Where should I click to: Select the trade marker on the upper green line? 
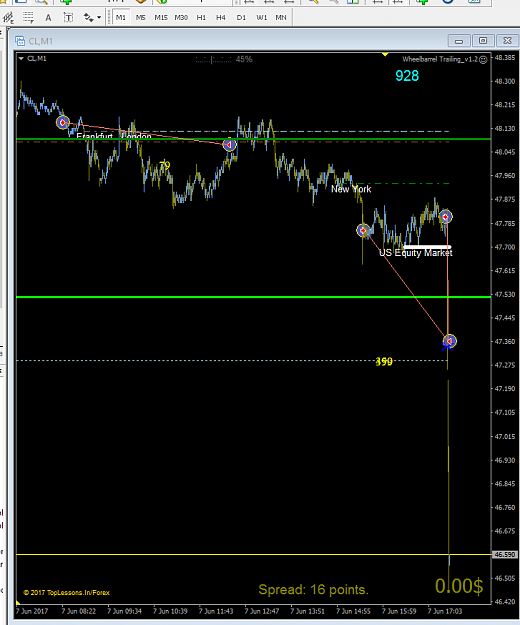pos(230,144)
